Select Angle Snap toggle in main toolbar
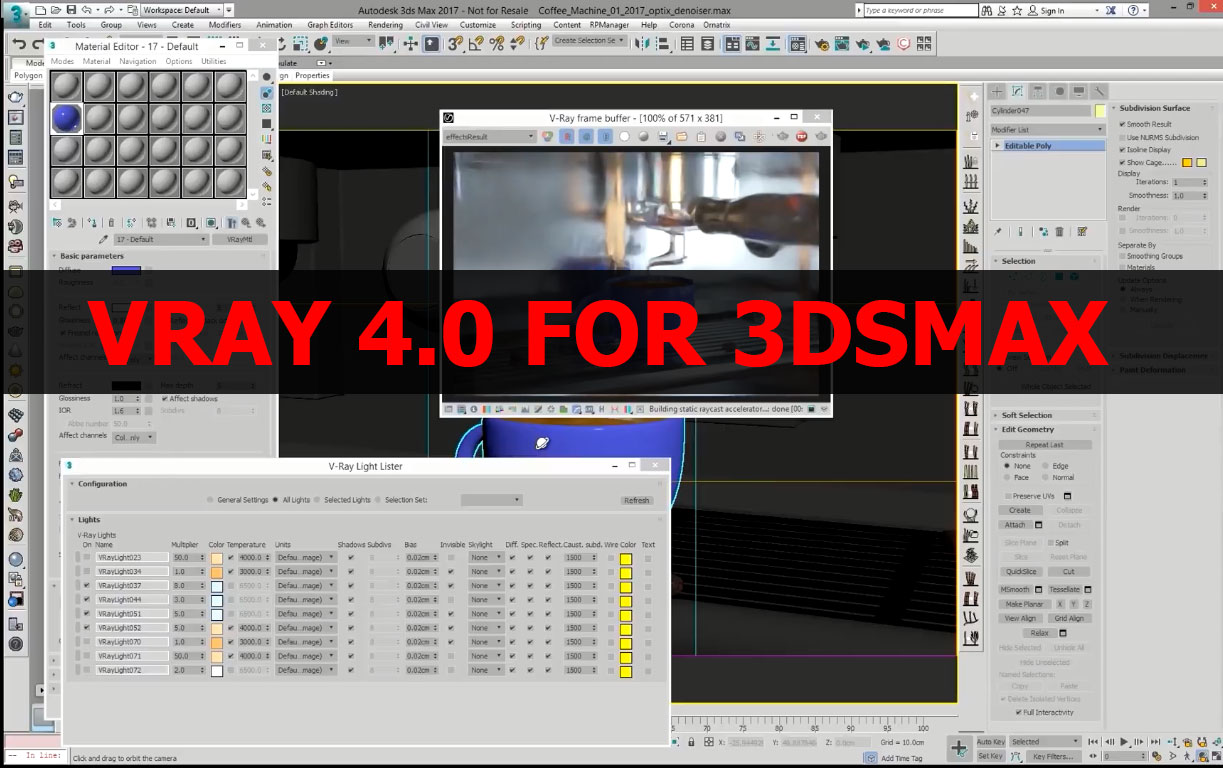Screen dimensions: 1223x768 476,44
